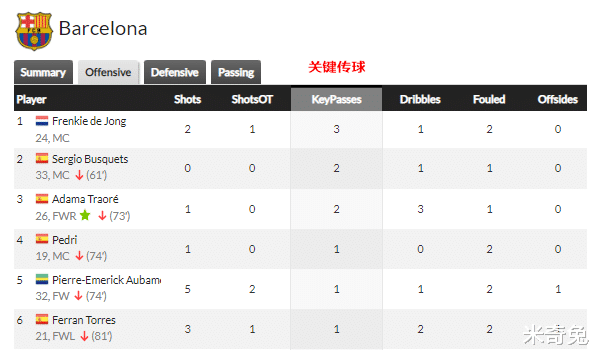Click the Barcelona club crest
Viewport: 600px width, 360px height.
(x=34, y=31)
